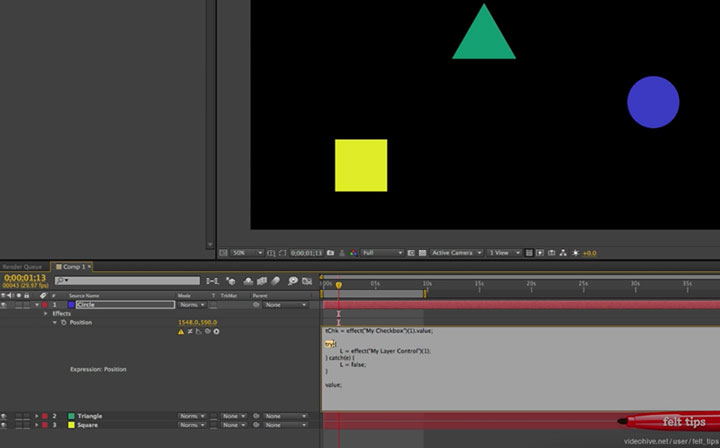720x448 pixels.
Task: Click the timeline current time display 0;00;01;13
Action: (25, 278)
